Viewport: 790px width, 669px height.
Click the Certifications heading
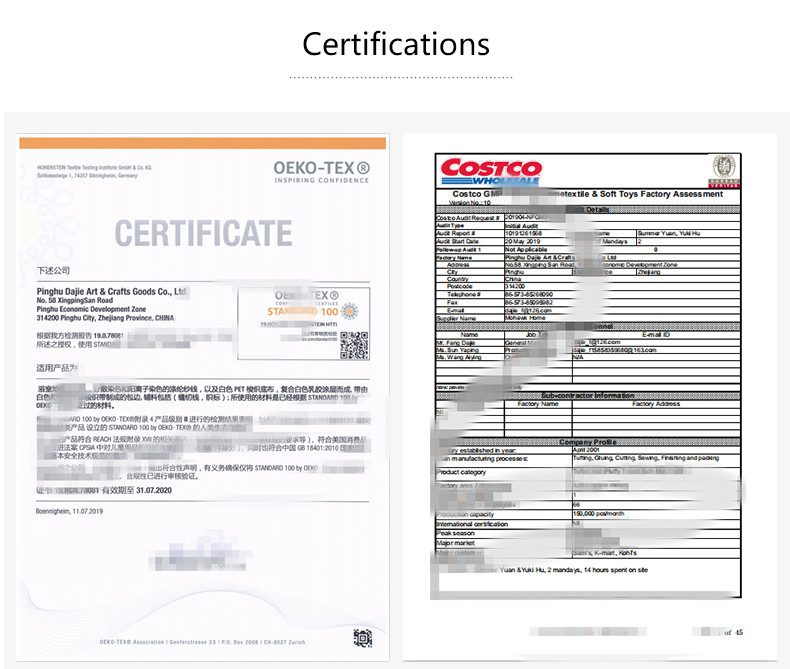(x=396, y=44)
